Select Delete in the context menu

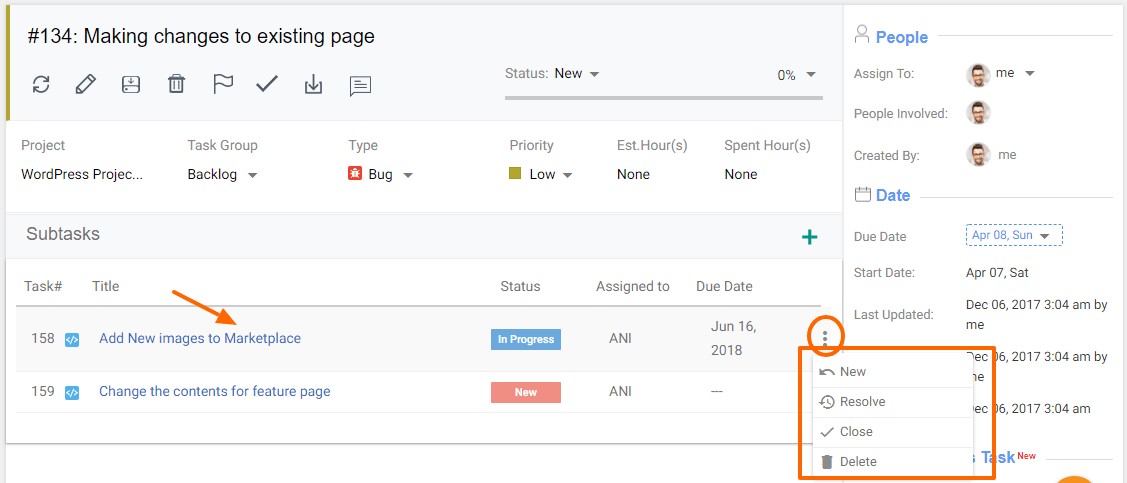[893, 461]
